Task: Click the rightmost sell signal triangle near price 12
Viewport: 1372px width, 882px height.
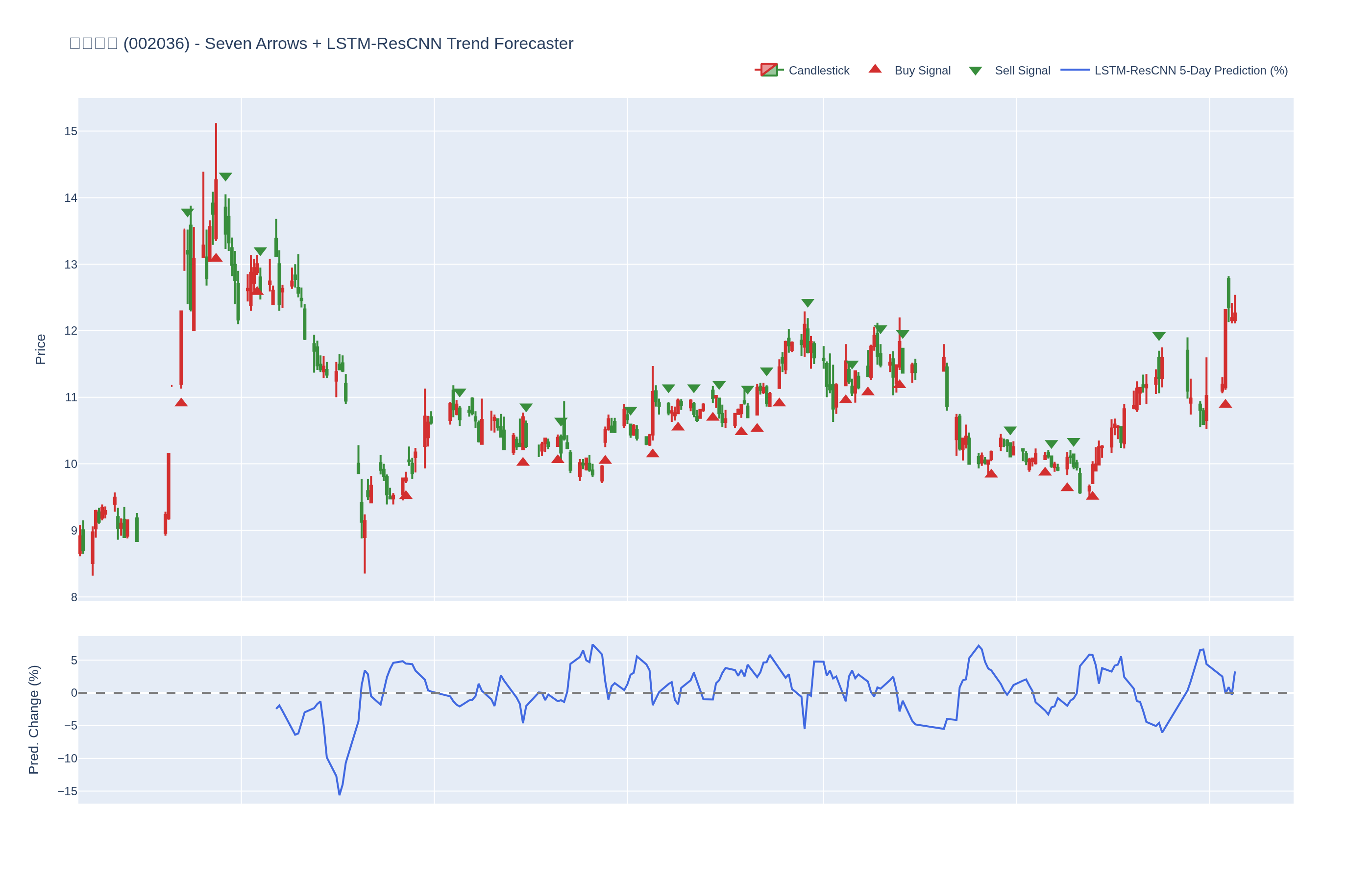Action: 1158,336
